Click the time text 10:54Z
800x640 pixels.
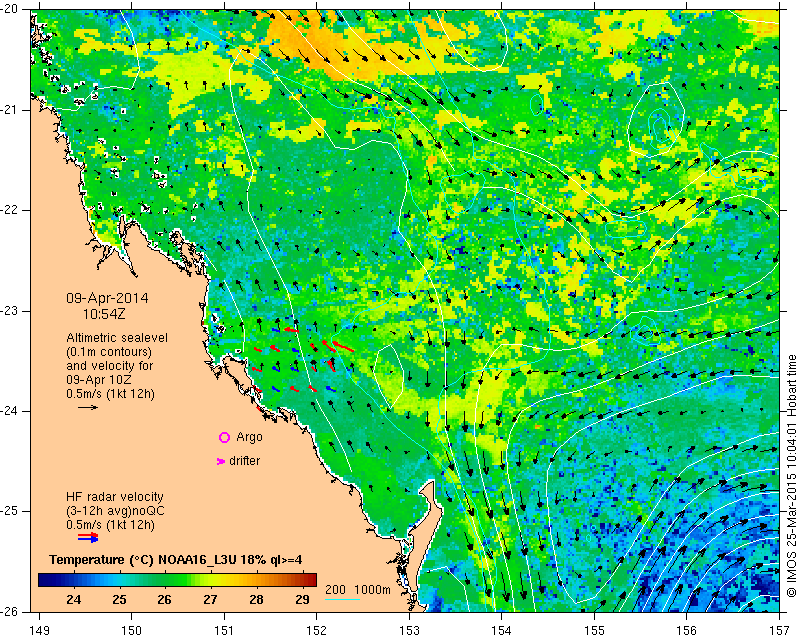104,314
